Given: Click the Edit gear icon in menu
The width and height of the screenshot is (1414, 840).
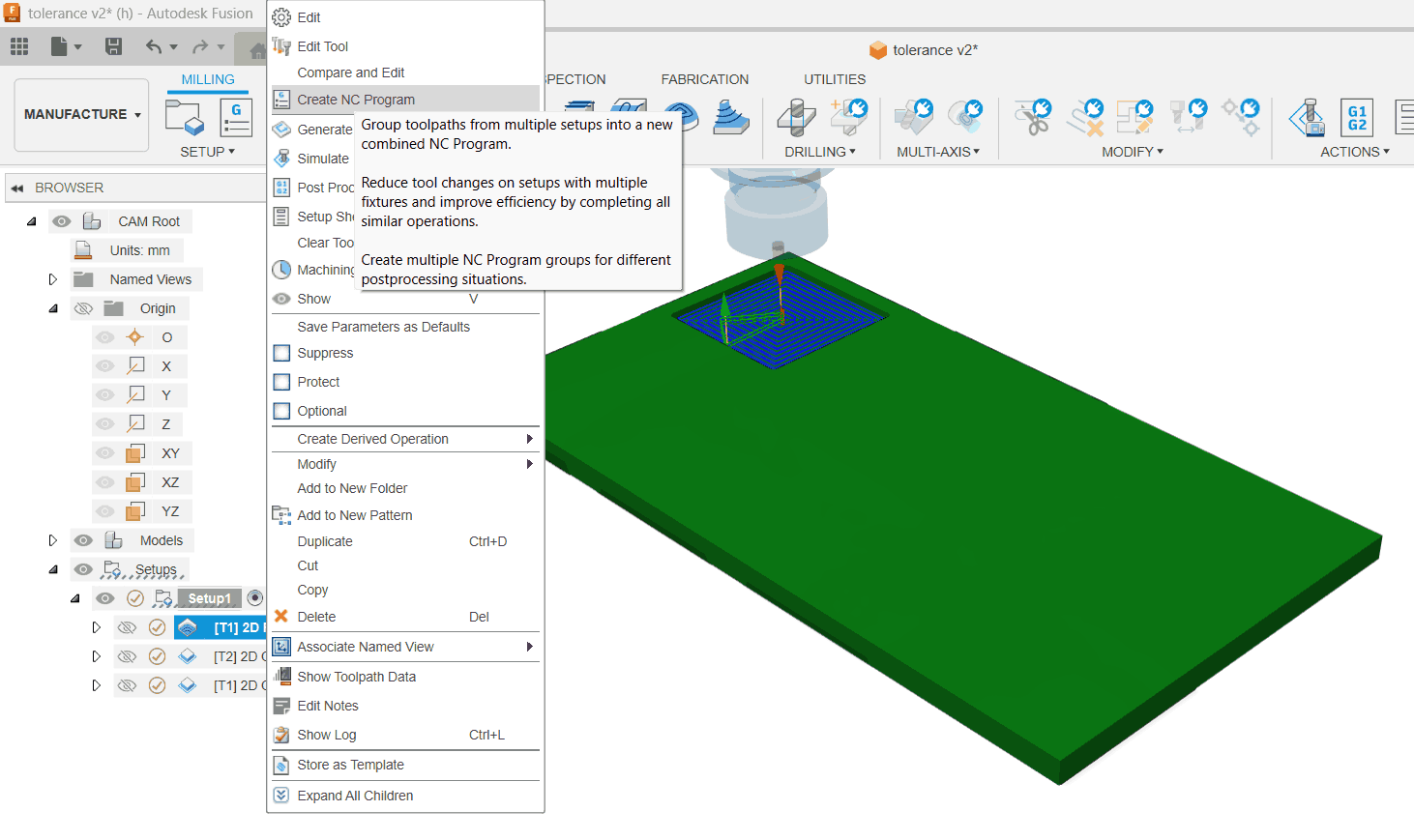Looking at the screenshot, I should click(281, 17).
